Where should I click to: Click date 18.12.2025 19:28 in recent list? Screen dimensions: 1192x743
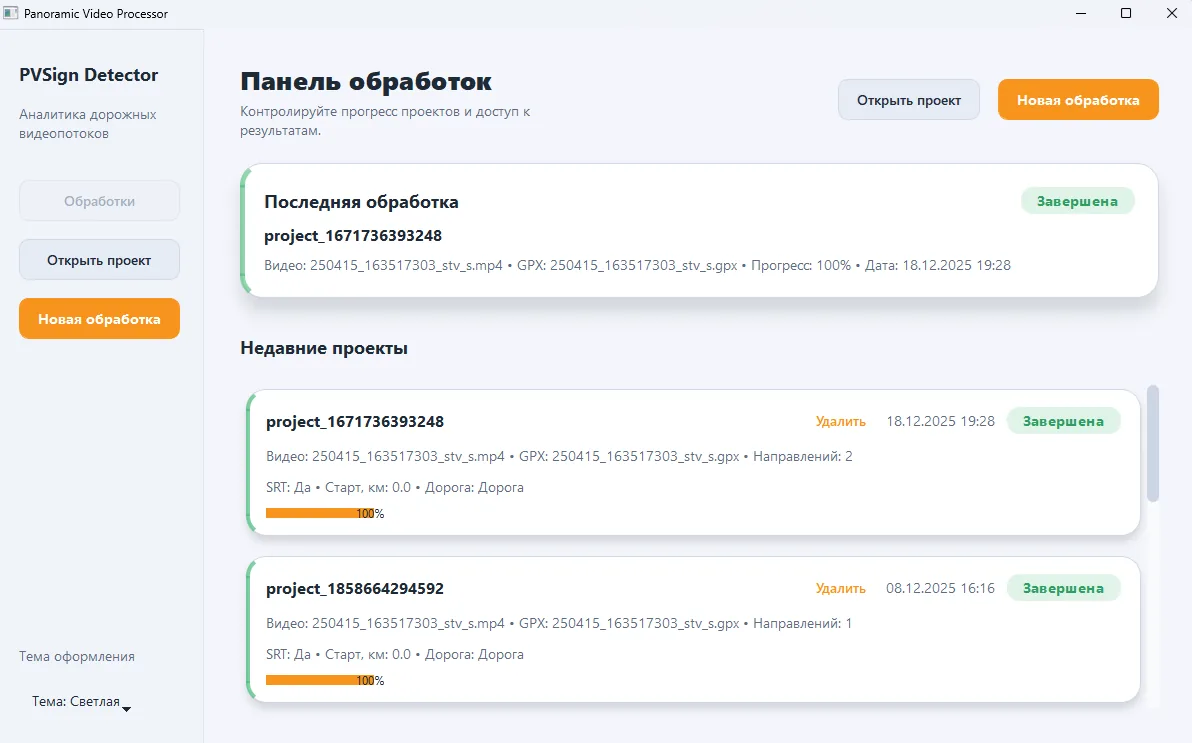click(x=940, y=421)
